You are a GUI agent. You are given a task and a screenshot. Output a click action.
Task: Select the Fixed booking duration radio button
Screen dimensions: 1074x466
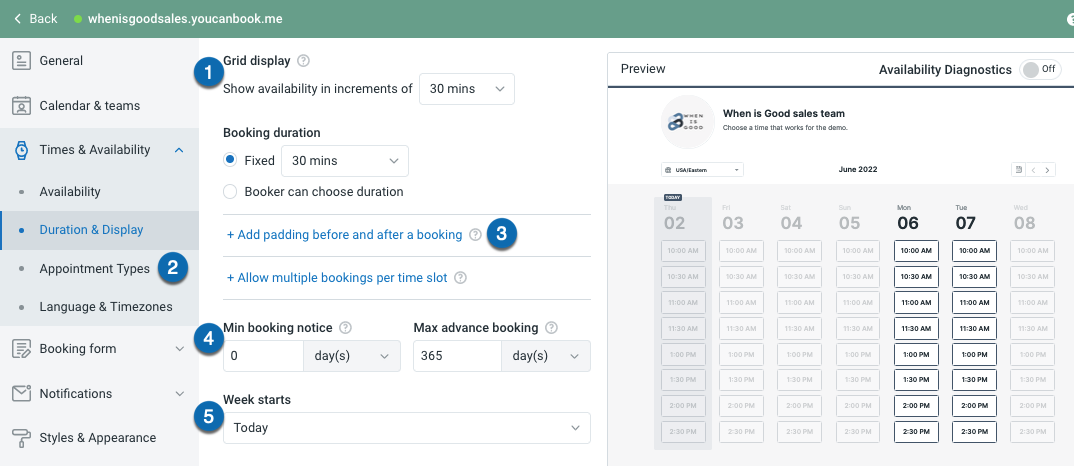pyautogui.click(x=231, y=160)
